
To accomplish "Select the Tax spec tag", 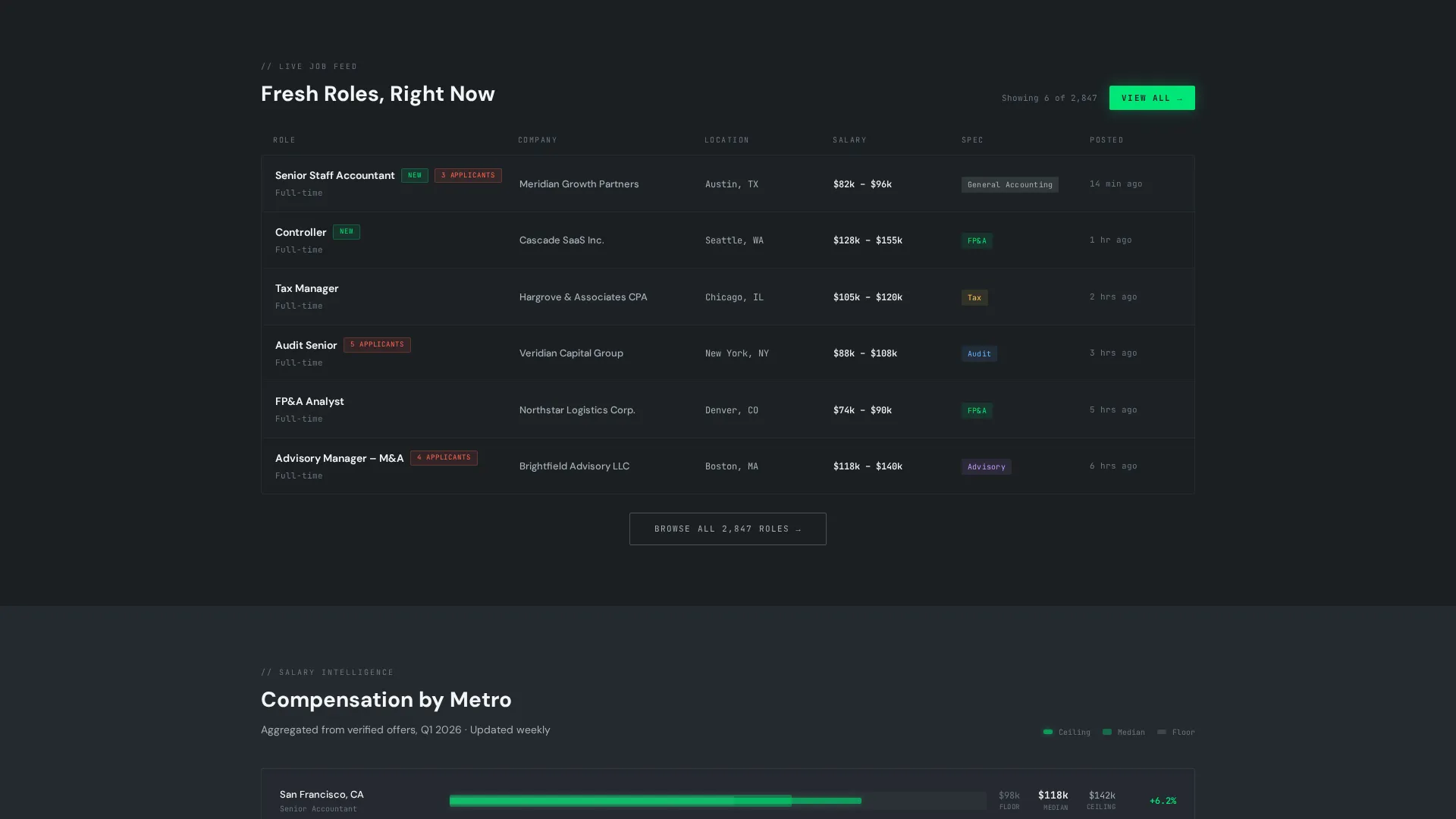I will [974, 297].
